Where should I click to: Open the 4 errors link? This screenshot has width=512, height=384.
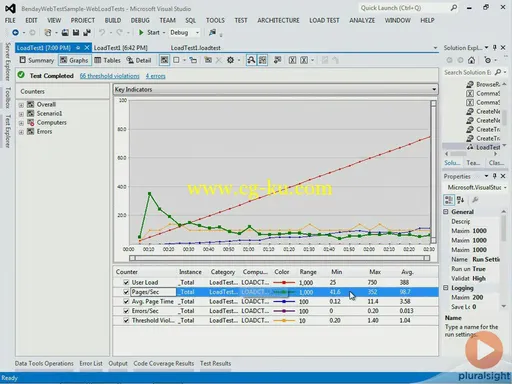click(155, 76)
